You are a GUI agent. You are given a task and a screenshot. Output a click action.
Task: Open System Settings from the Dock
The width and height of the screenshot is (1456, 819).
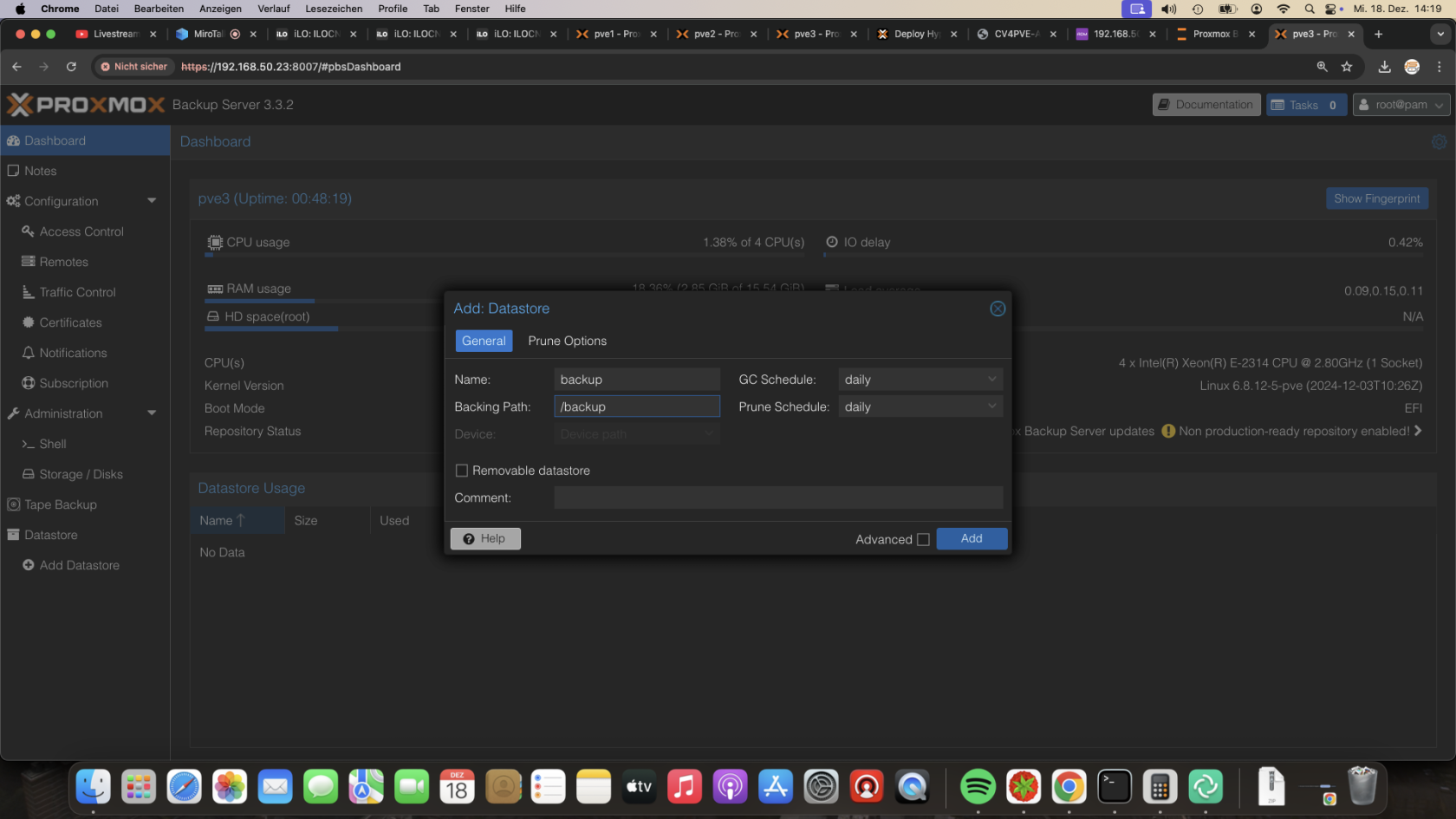821,787
